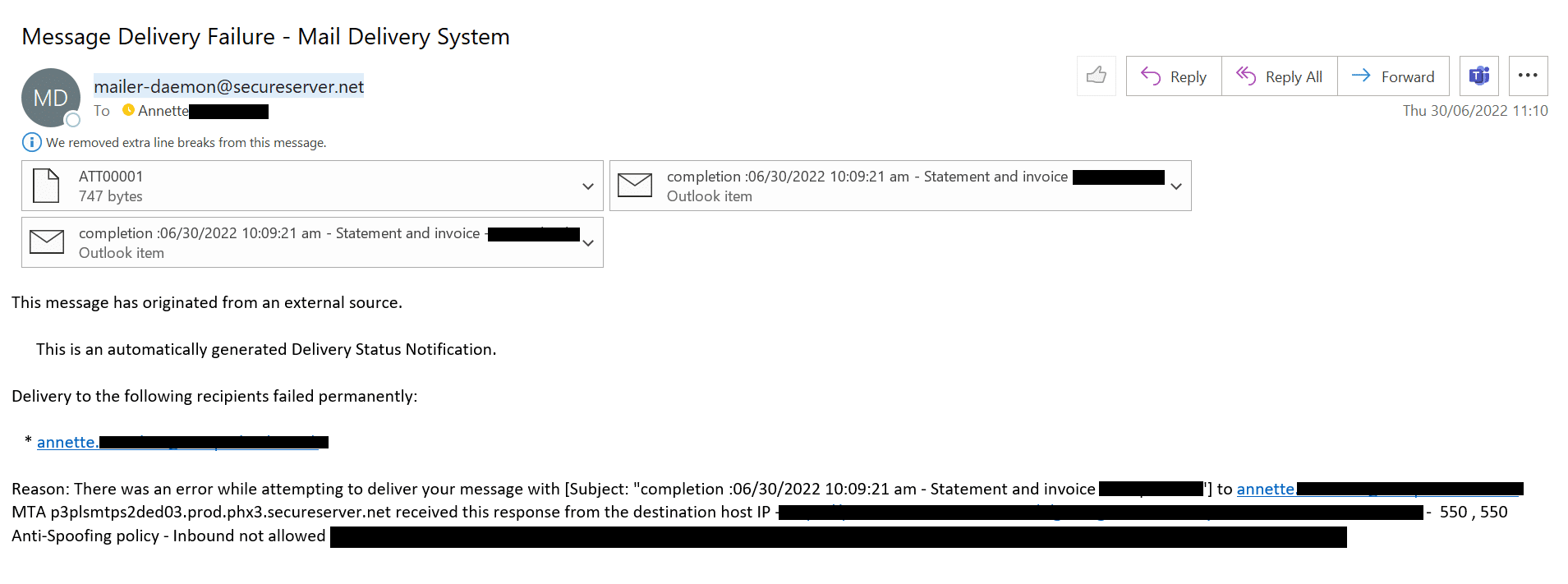Click Reply All button
The height and width of the screenshot is (584, 1568).
tap(1280, 76)
